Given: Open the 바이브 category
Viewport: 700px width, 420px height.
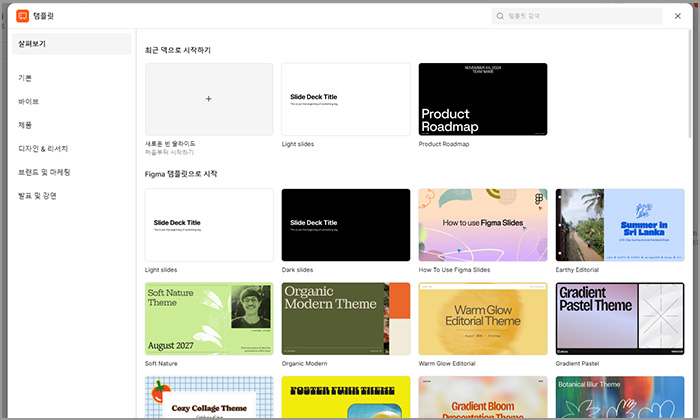Looking at the screenshot, I should coord(28,102).
